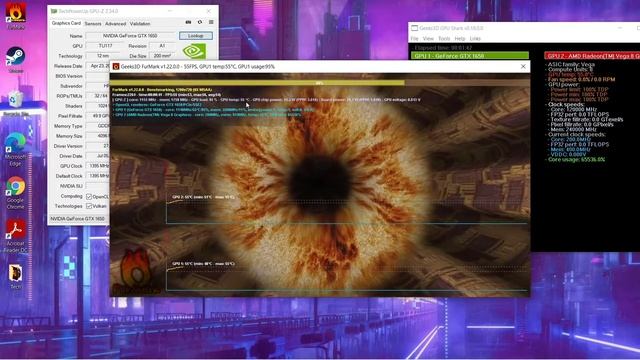This screenshot has height=360, width=640.
Task: Minimize the GPU Shark window
Action: [620, 28]
